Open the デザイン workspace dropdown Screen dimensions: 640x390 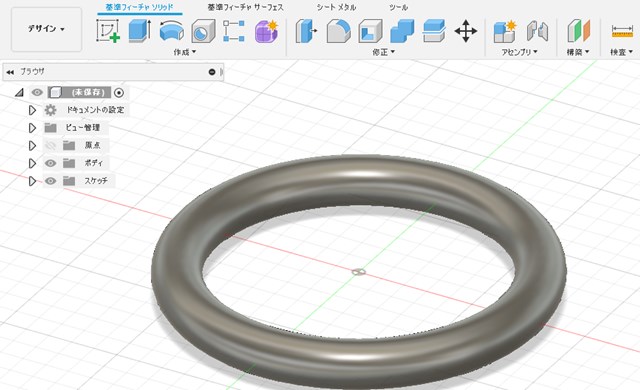pos(46,29)
